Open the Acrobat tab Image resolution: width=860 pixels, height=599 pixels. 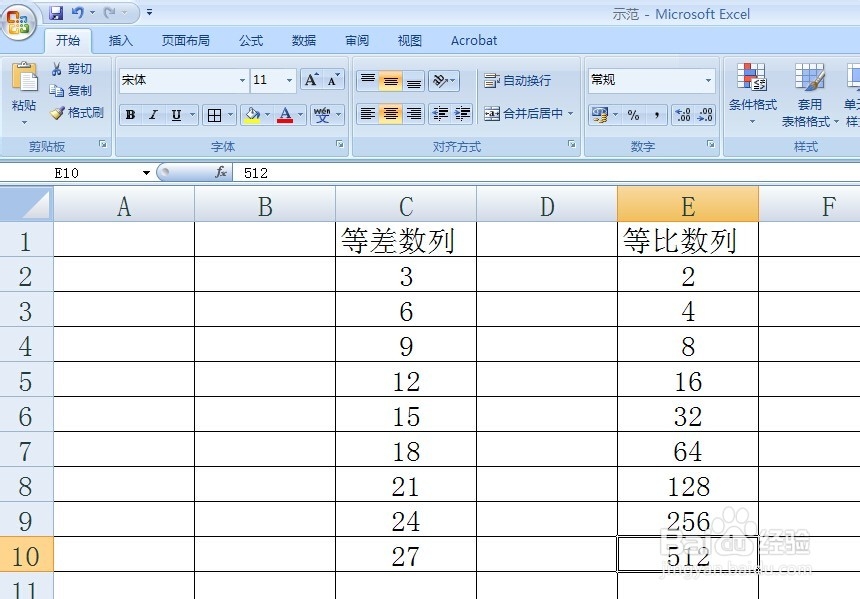(x=474, y=41)
